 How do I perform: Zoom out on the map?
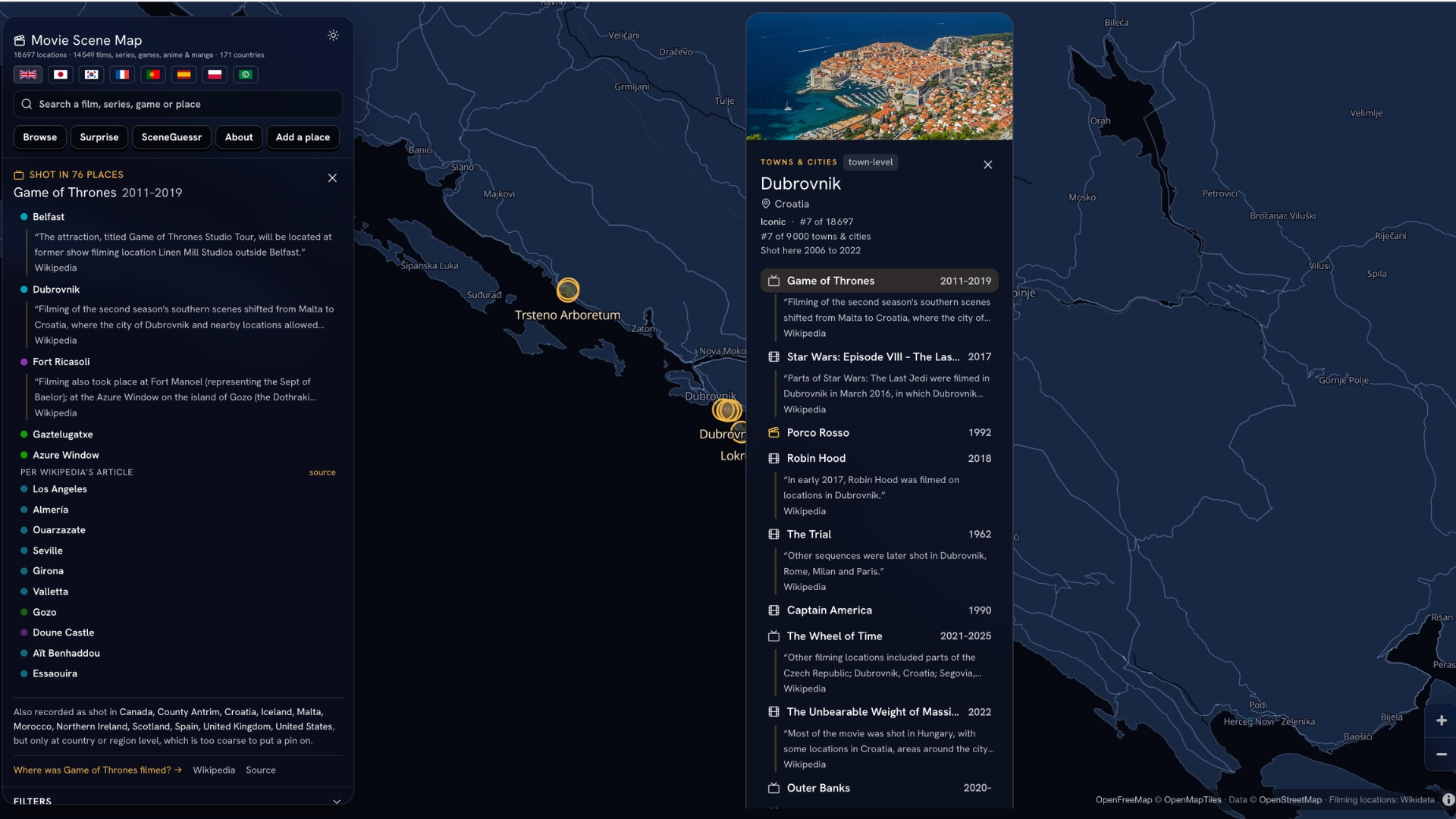point(1442,754)
